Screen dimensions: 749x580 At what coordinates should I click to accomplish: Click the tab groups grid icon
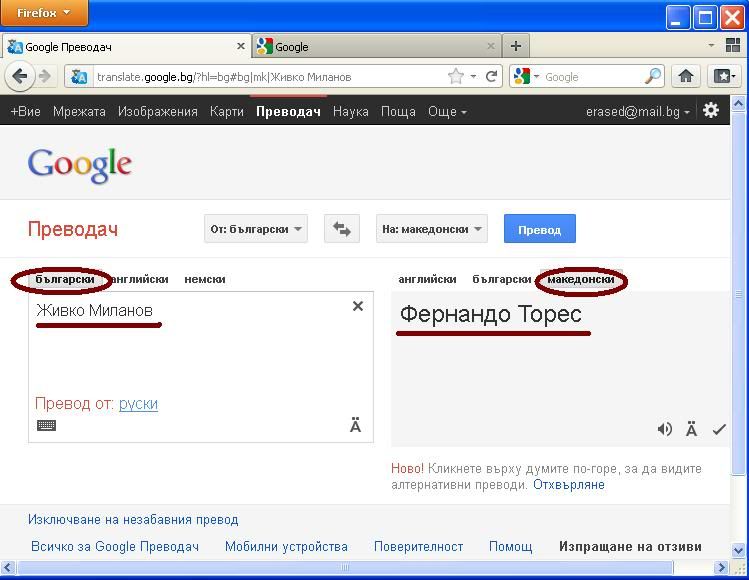pyautogui.click(x=733, y=45)
